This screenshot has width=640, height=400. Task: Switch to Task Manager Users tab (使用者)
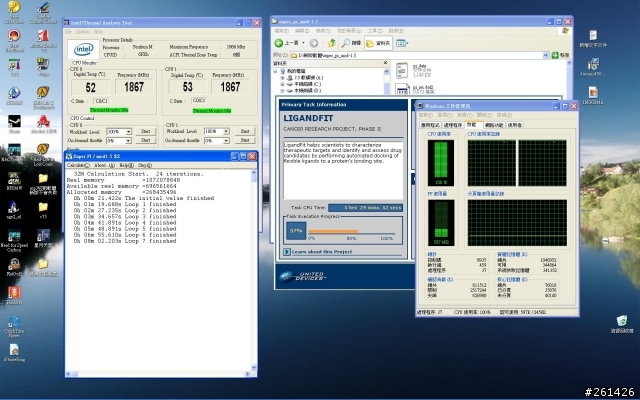tap(514, 125)
